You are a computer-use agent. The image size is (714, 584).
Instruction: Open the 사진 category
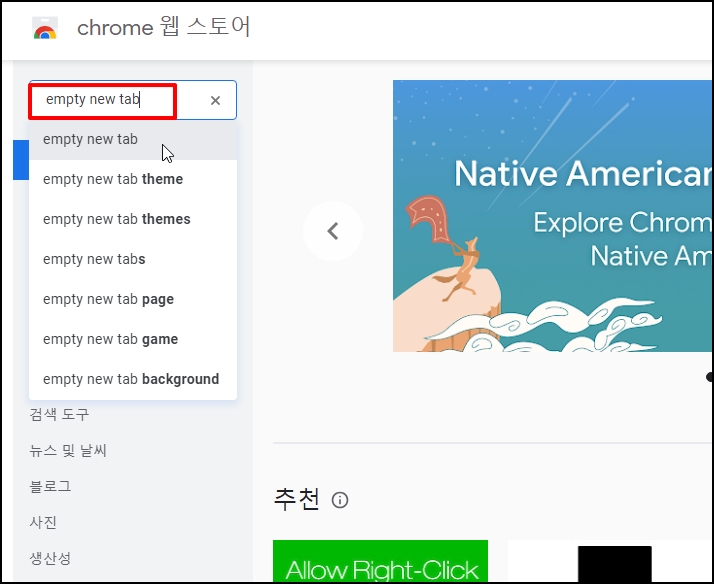click(x=43, y=522)
